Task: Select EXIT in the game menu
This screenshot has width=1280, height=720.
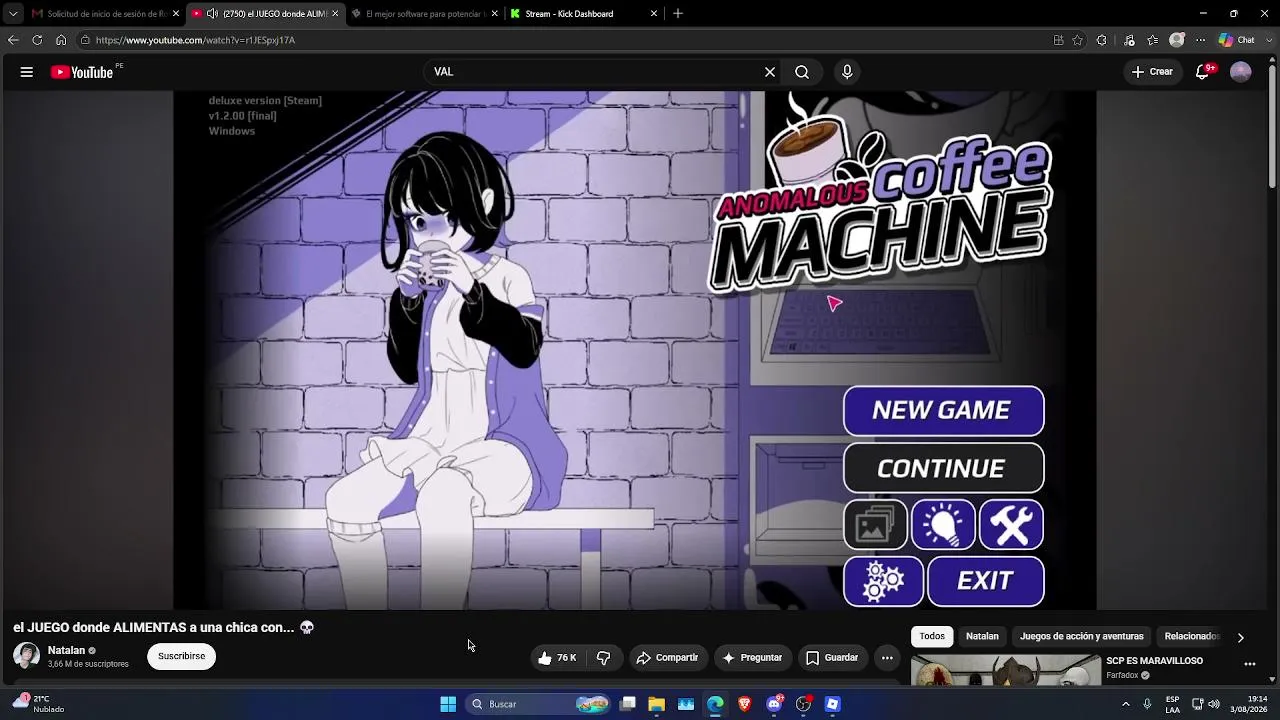Action: pyautogui.click(x=986, y=581)
